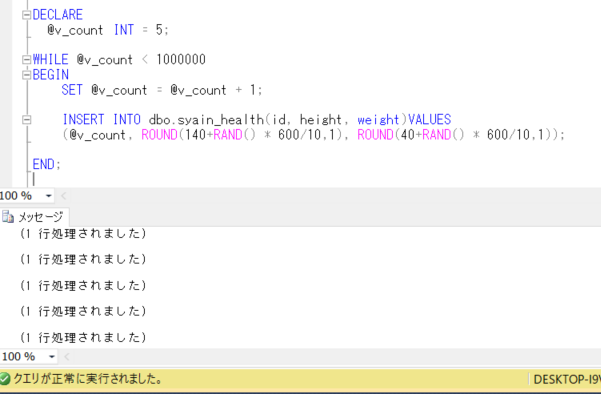Image resolution: width=601 pixels, height=394 pixels.
Task: Click the editor horizontal scroll left arrow
Action: click(x=64, y=196)
